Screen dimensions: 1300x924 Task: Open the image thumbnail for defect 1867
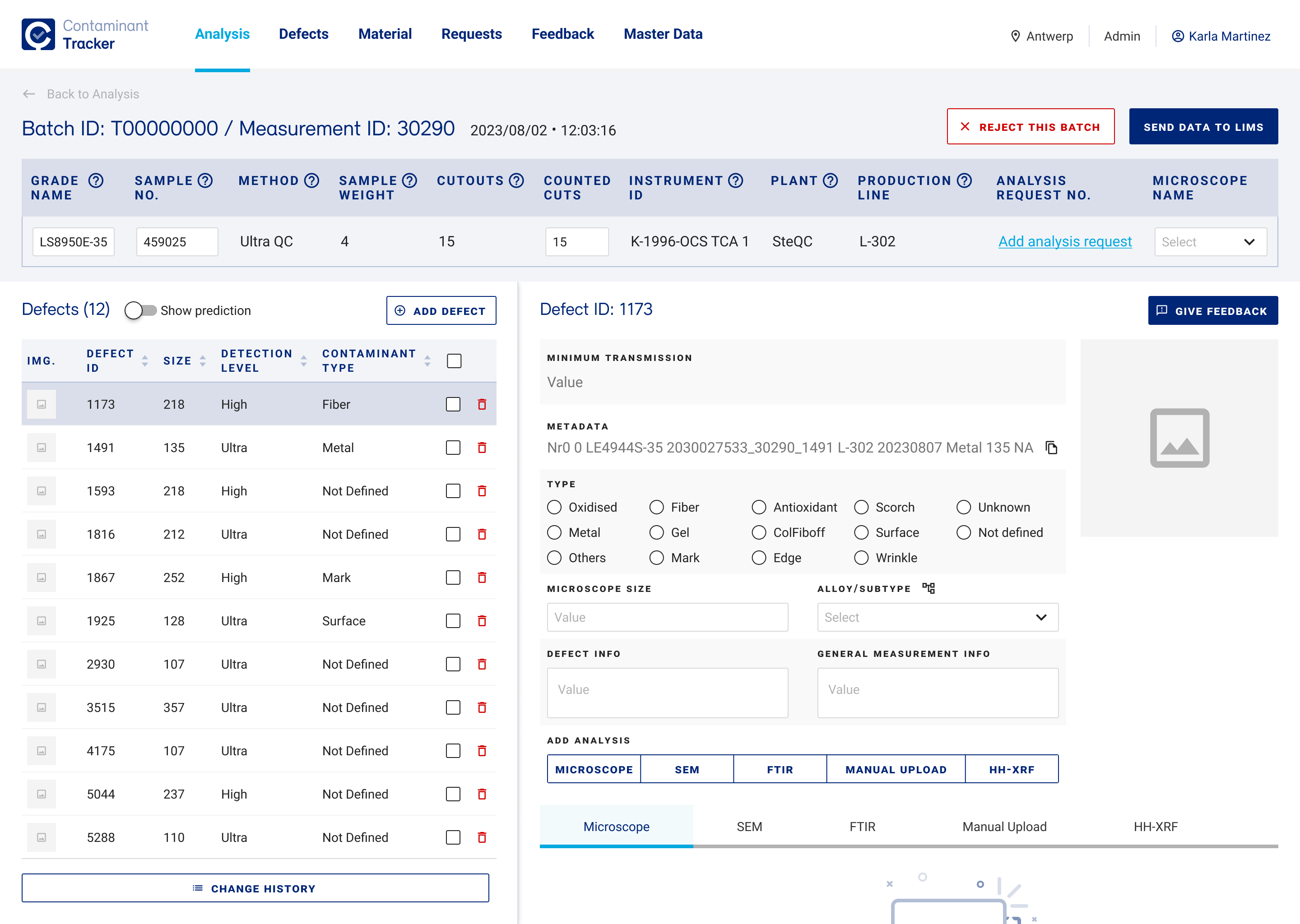[x=42, y=577]
